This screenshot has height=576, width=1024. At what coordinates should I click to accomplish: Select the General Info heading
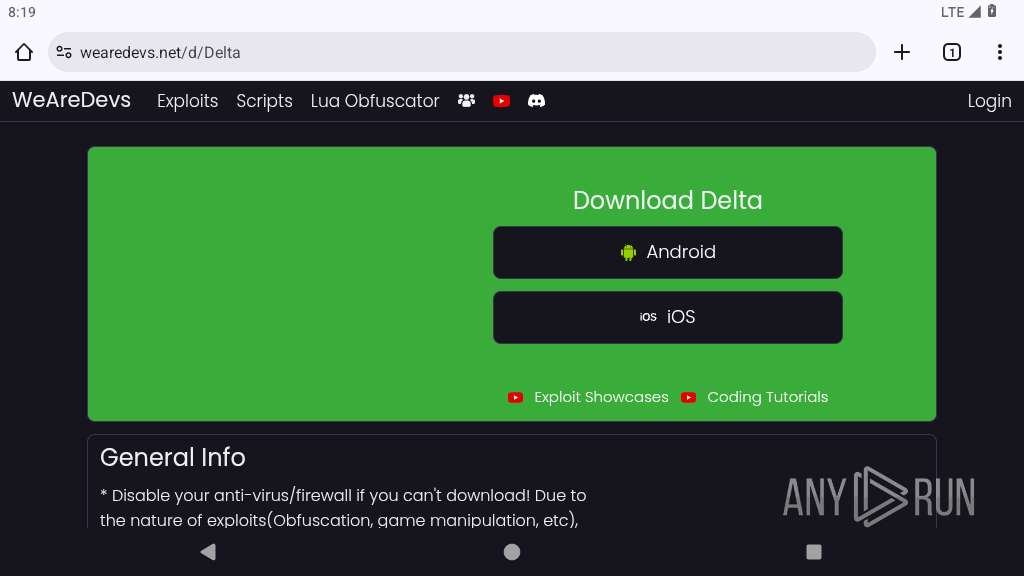tap(173, 457)
